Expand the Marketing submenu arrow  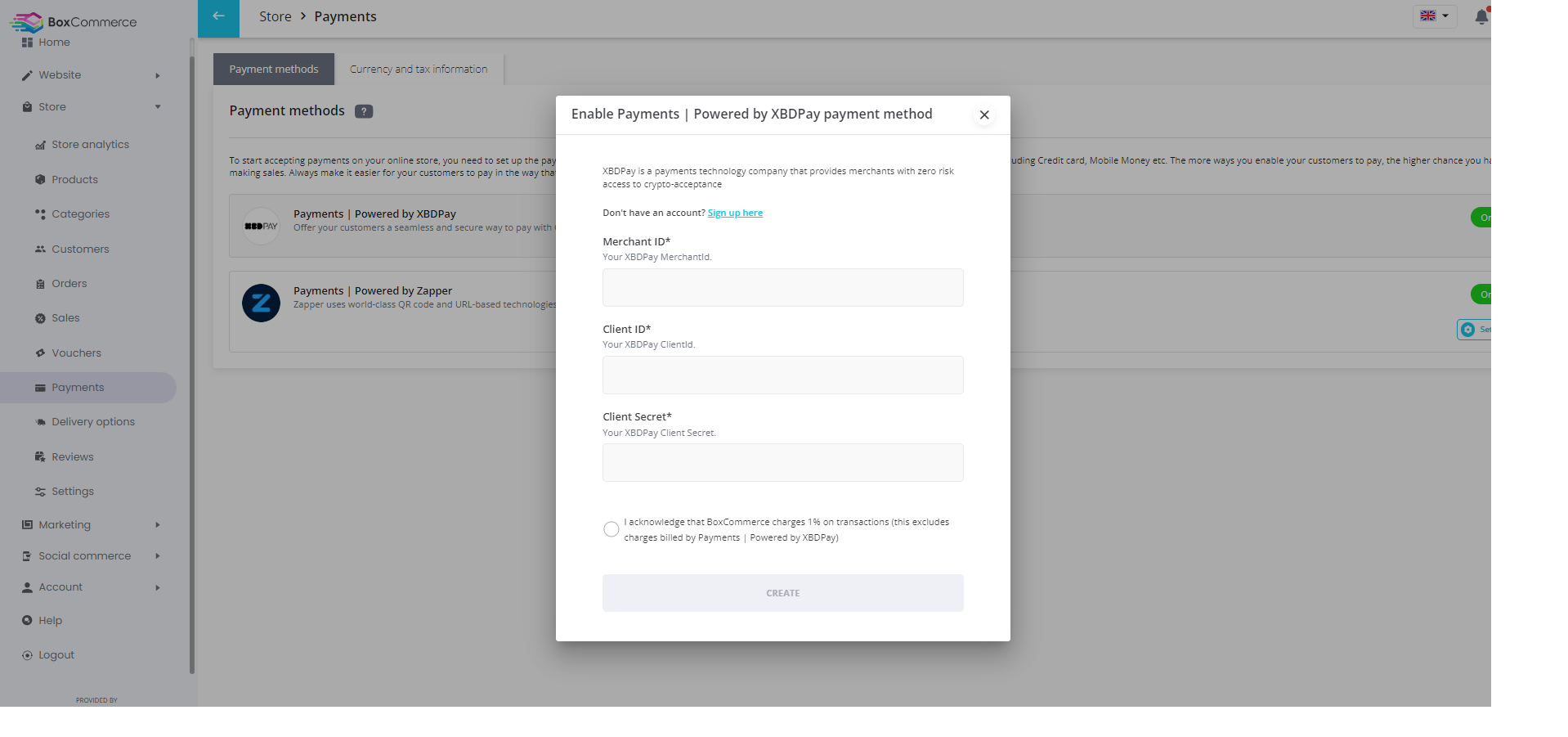(x=158, y=525)
